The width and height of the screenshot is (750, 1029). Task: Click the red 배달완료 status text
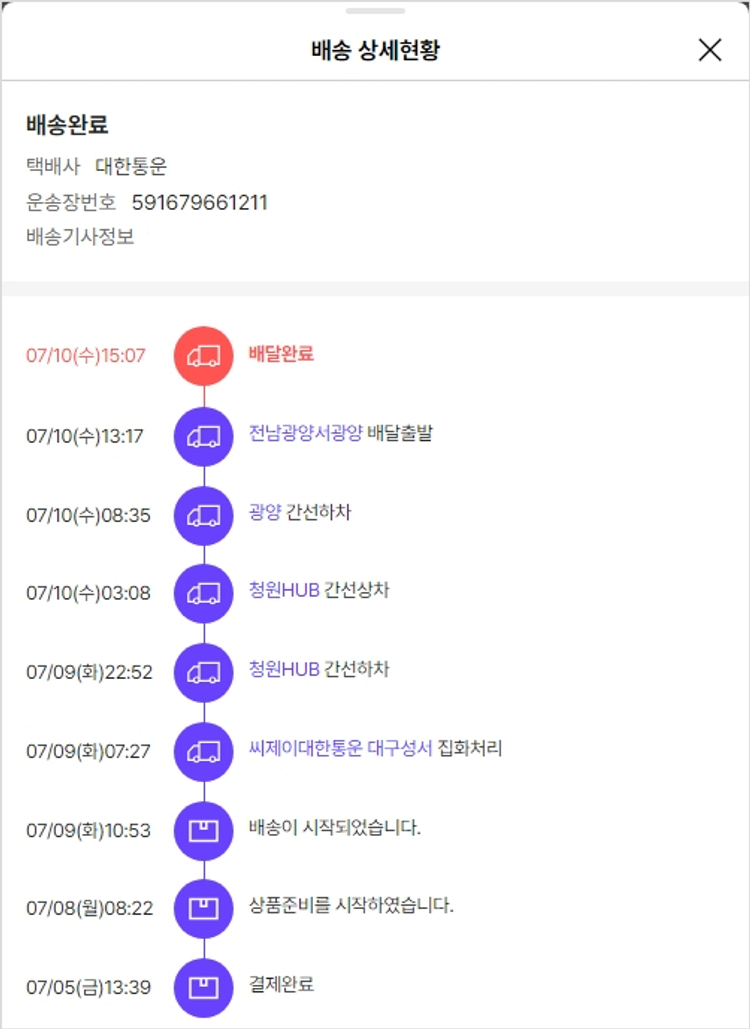281,354
